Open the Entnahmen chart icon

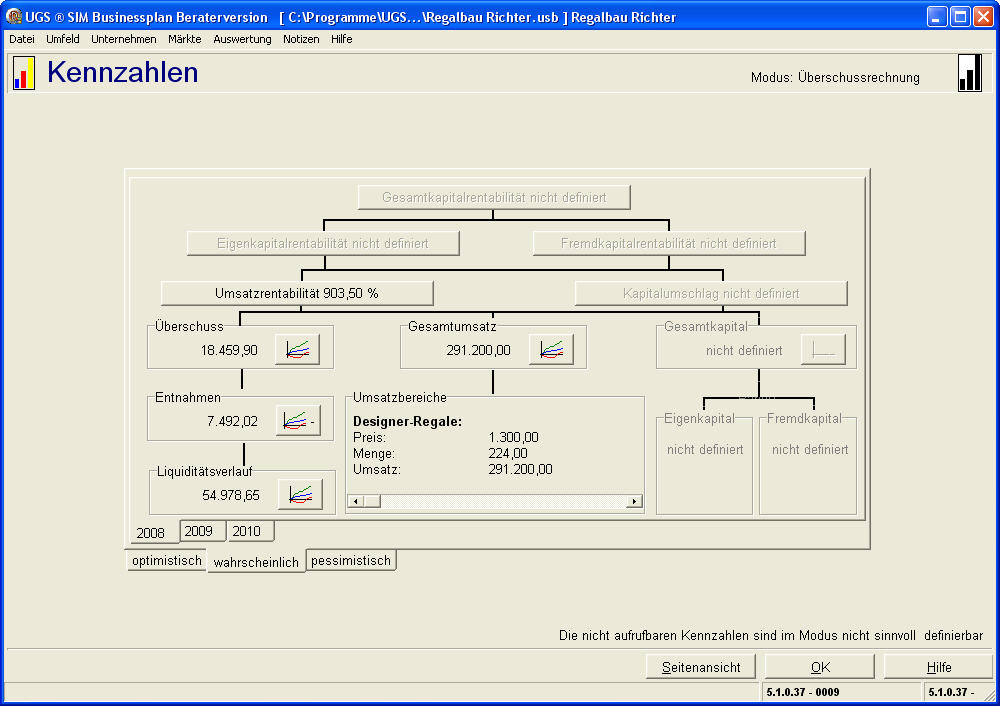(x=297, y=421)
